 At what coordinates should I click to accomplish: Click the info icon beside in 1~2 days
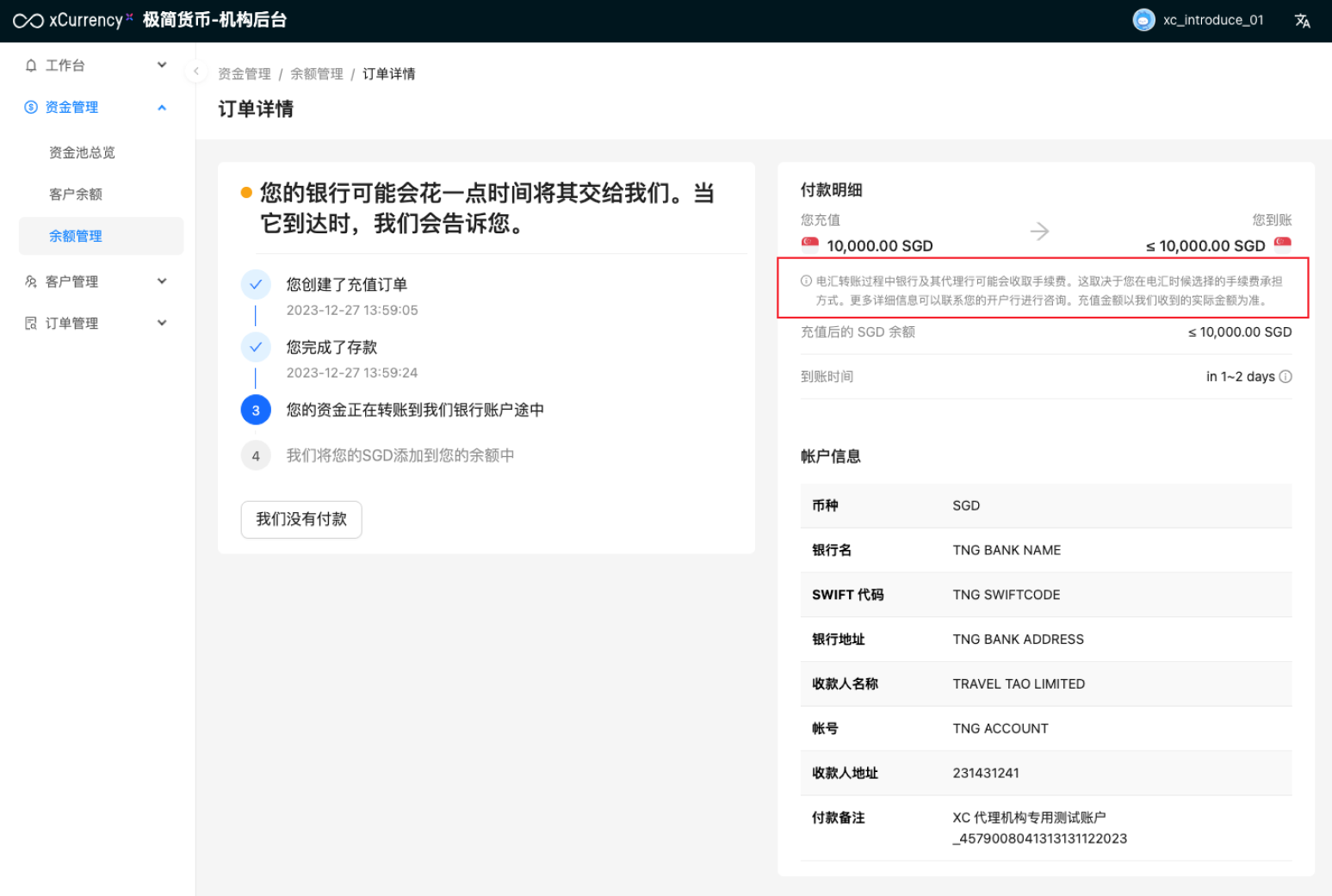(1286, 377)
